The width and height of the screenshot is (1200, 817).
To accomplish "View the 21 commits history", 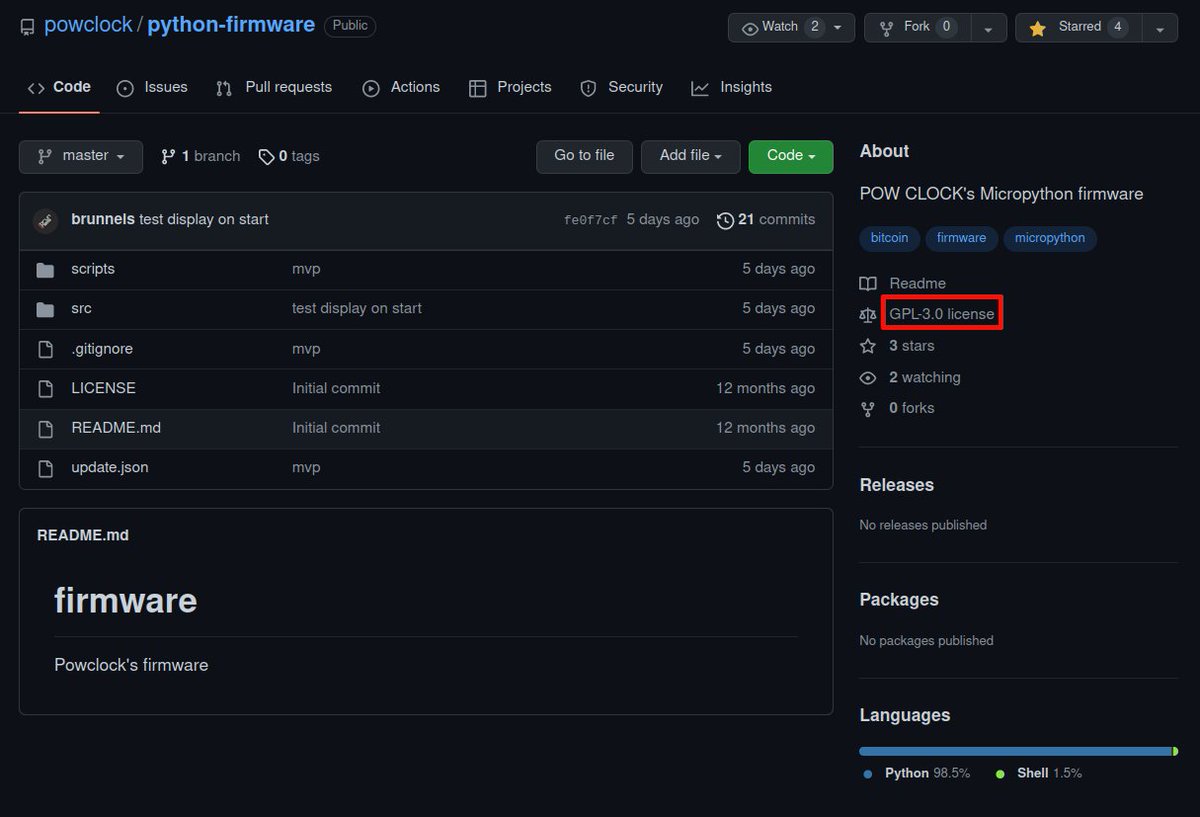I will [x=766, y=220].
